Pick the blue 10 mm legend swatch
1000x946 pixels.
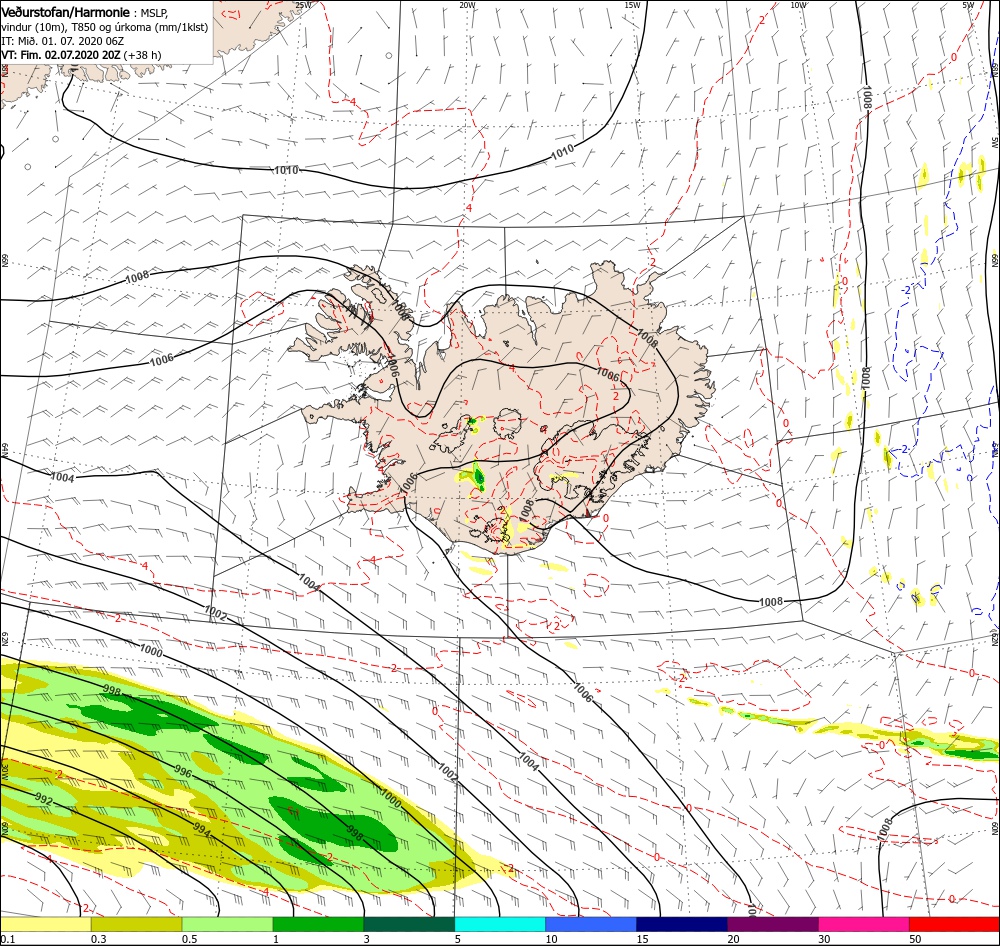(591, 924)
